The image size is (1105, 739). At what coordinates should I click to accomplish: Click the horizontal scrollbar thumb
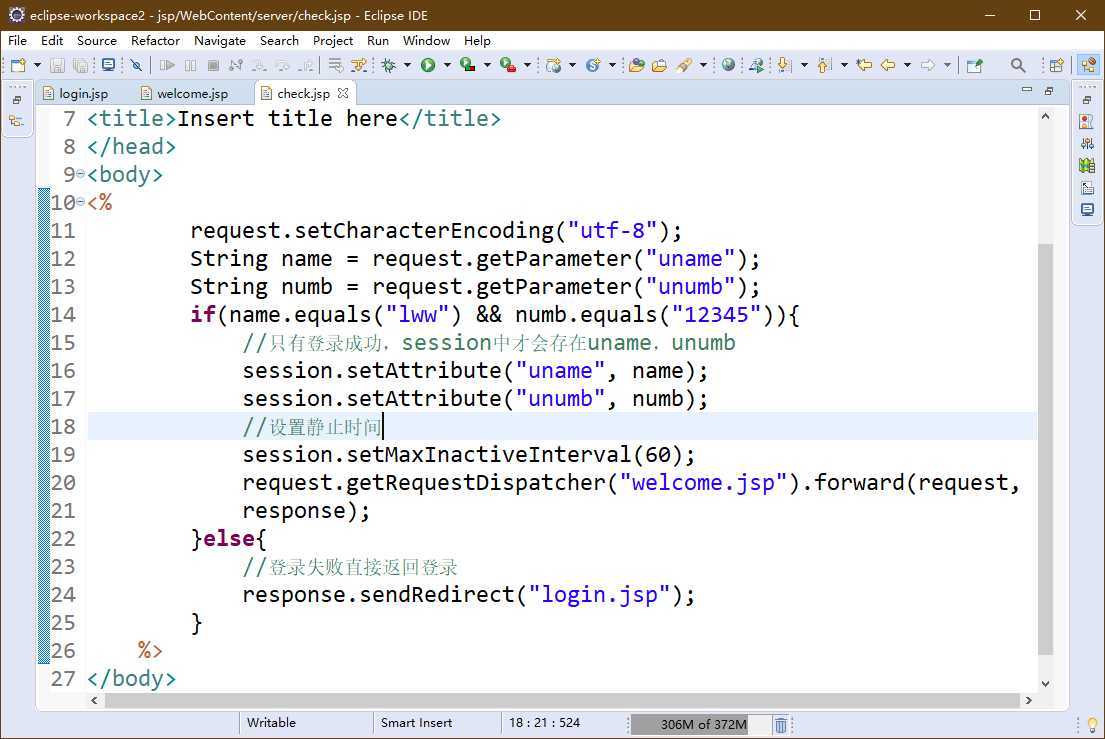point(562,700)
